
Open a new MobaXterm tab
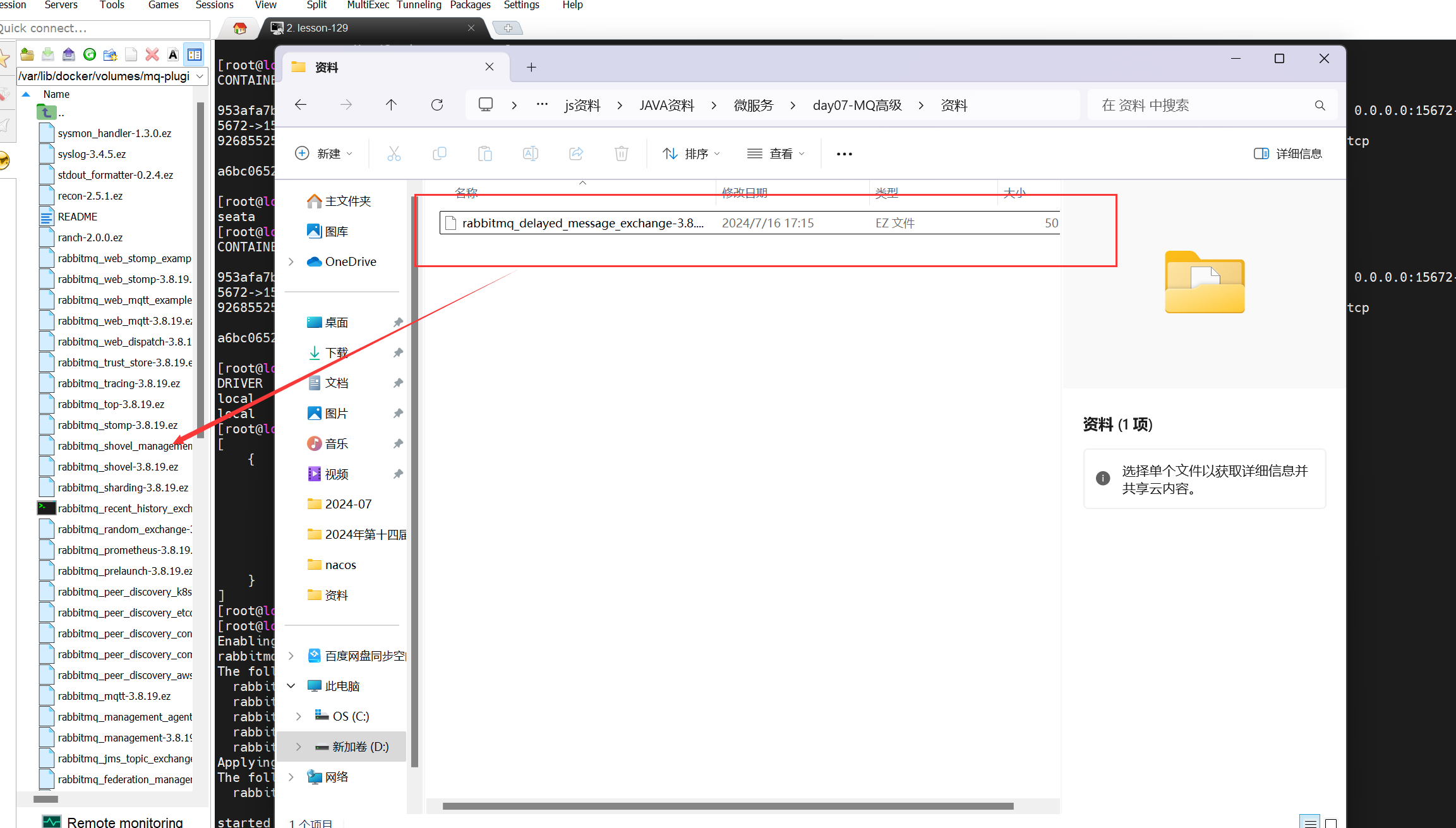508,28
